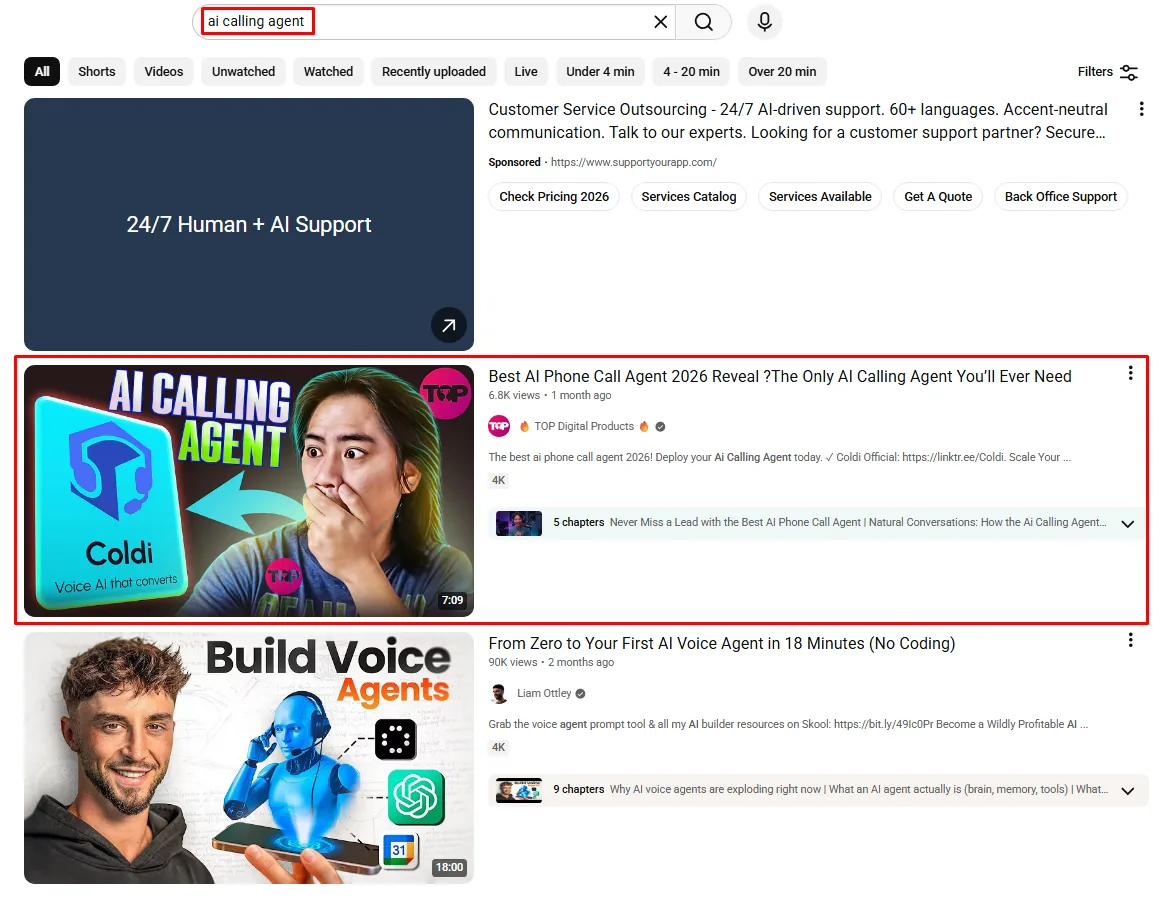Click the Get A Quote button
The width and height of the screenshot is (1161, 906).
(938, 197)
